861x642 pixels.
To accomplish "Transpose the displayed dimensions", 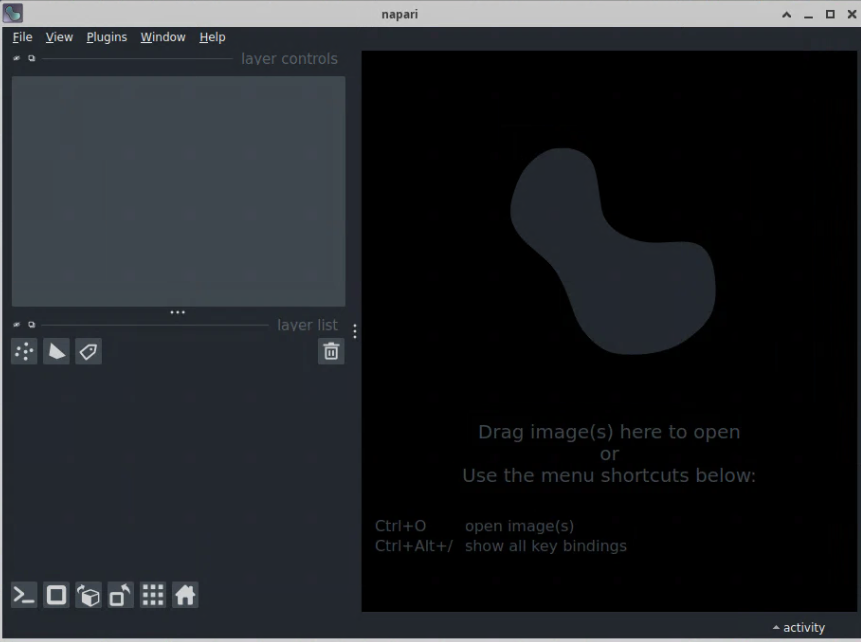I will click(x=120, y=596).
